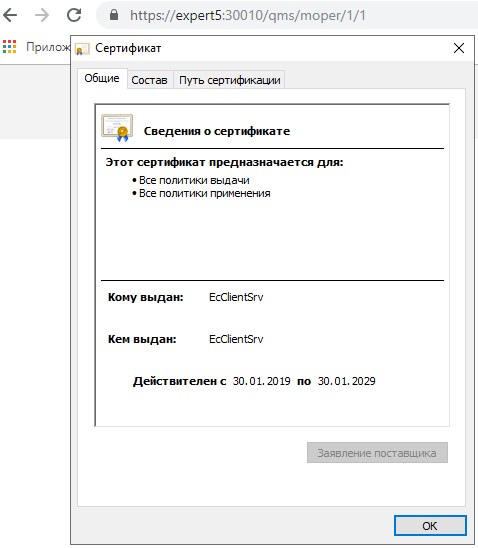Click the browser back arrow
Image resolution: width=478 pixels, height=548 pixels.
10,15
